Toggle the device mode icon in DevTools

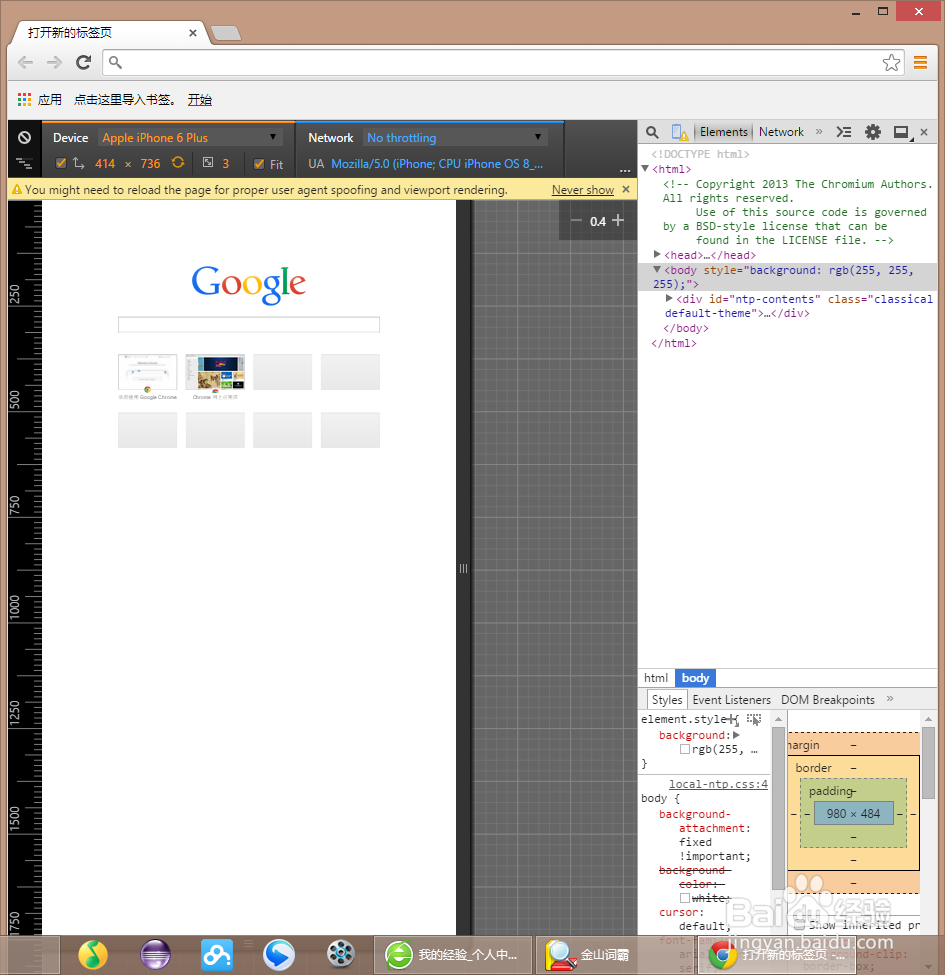pyautogui.click(x=680, y=132)
